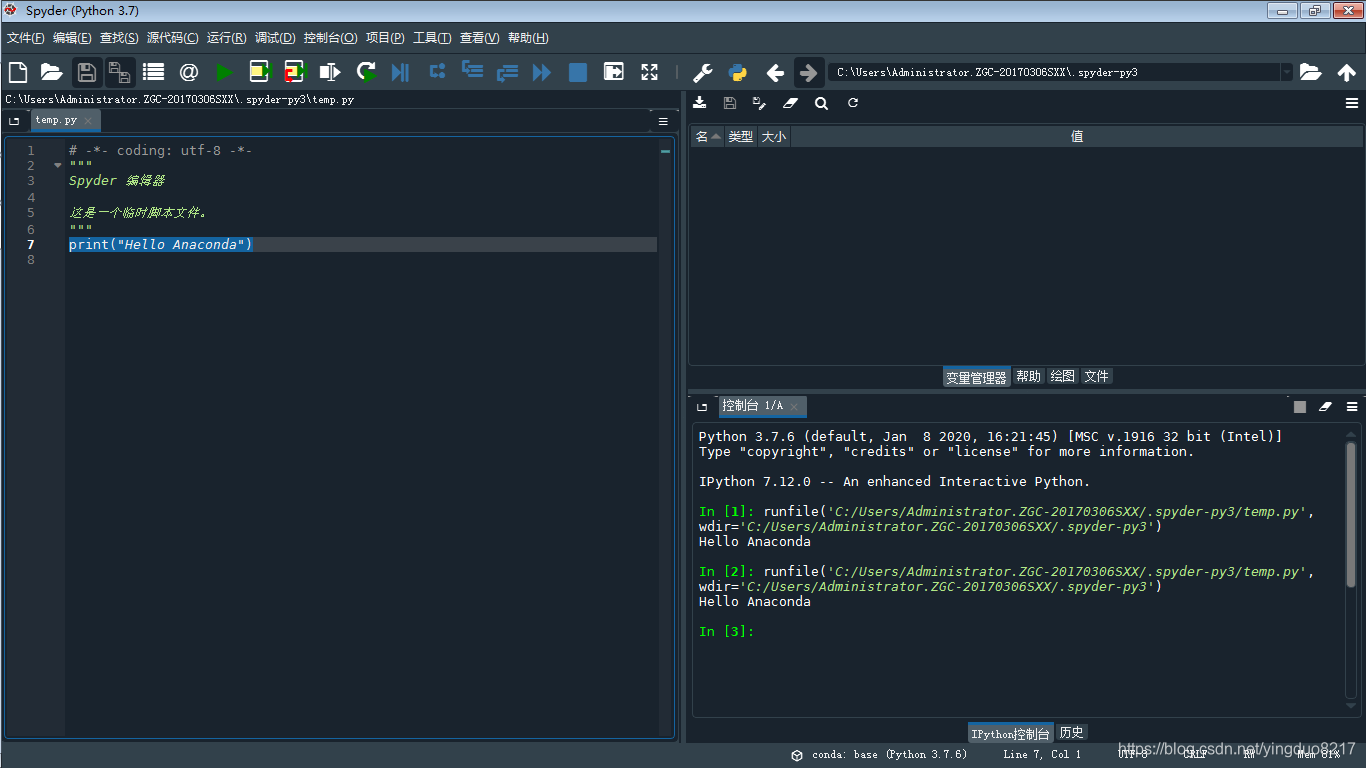Click the @ symbol finder icon
The height and width of the screenshot is (768, 1366).
189,72
